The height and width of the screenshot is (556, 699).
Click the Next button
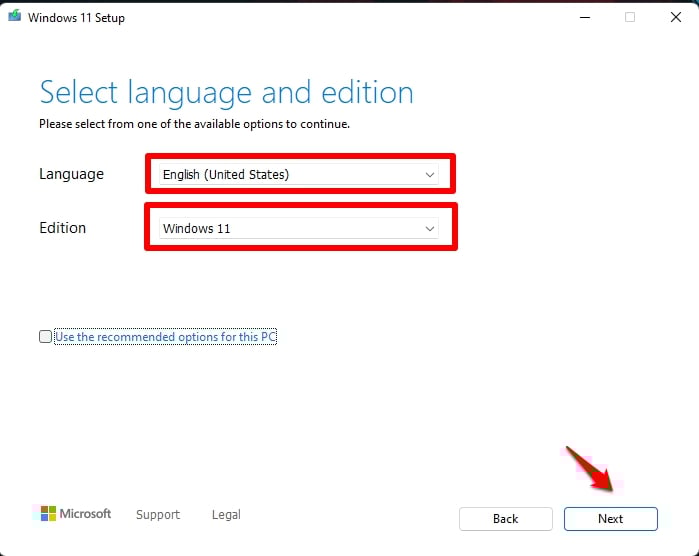pyautogui.click(x=610, y=519)
